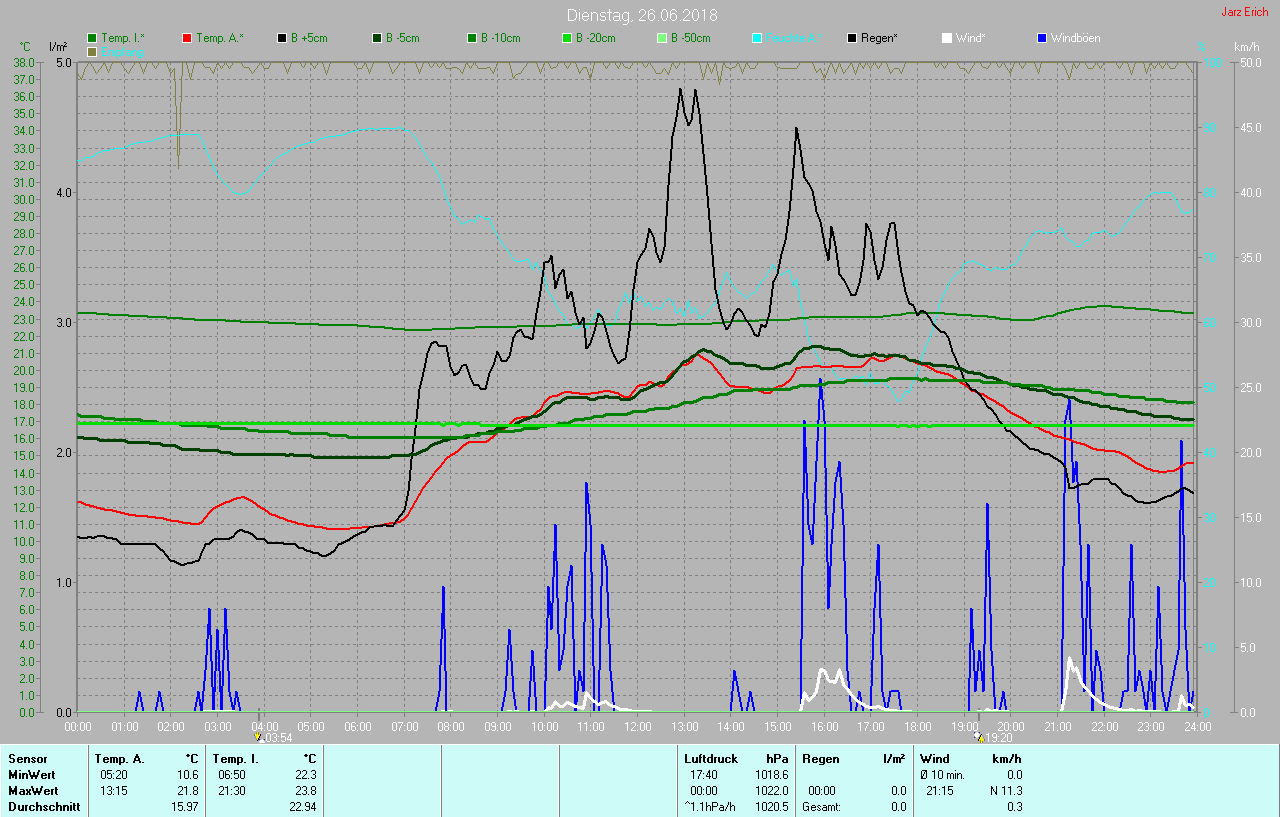Click the date title Dienstag, 26.06.2018
Image resolution: width=1280 pixels, height=817 pixels.
click(x=641, y=15)
